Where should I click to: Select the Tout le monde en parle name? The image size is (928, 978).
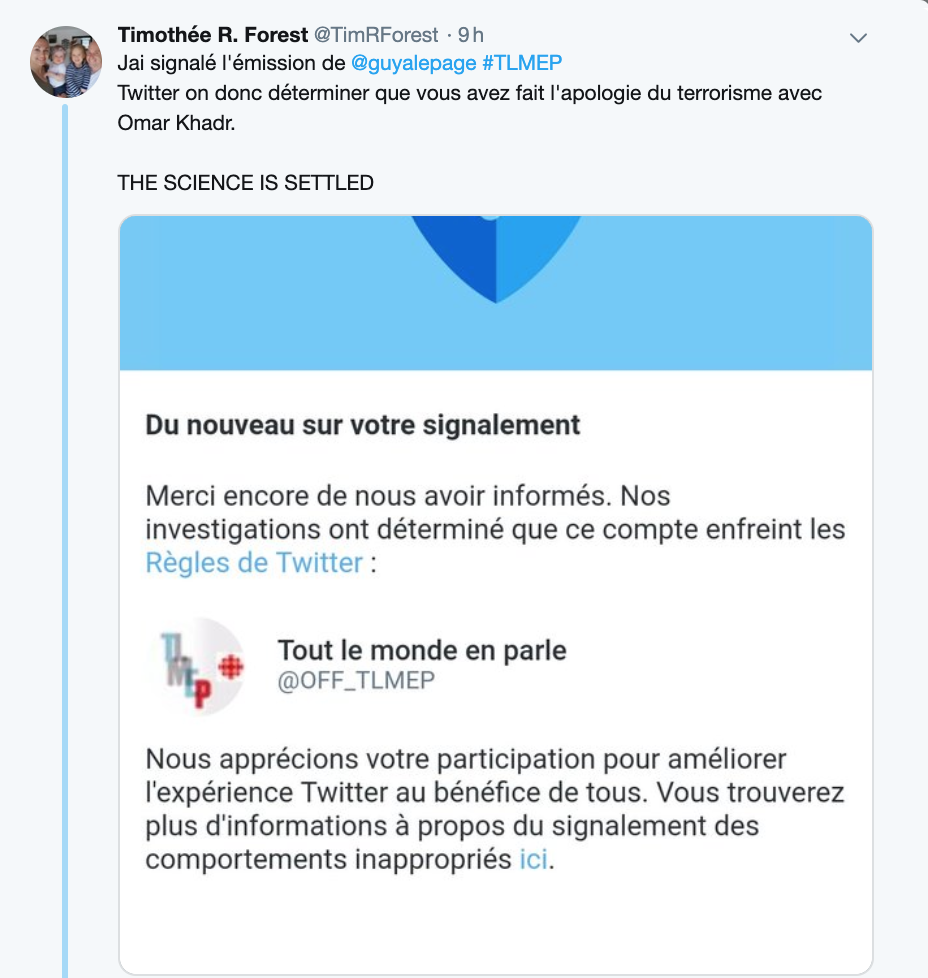pyautogui.click(x=422, y=651)
